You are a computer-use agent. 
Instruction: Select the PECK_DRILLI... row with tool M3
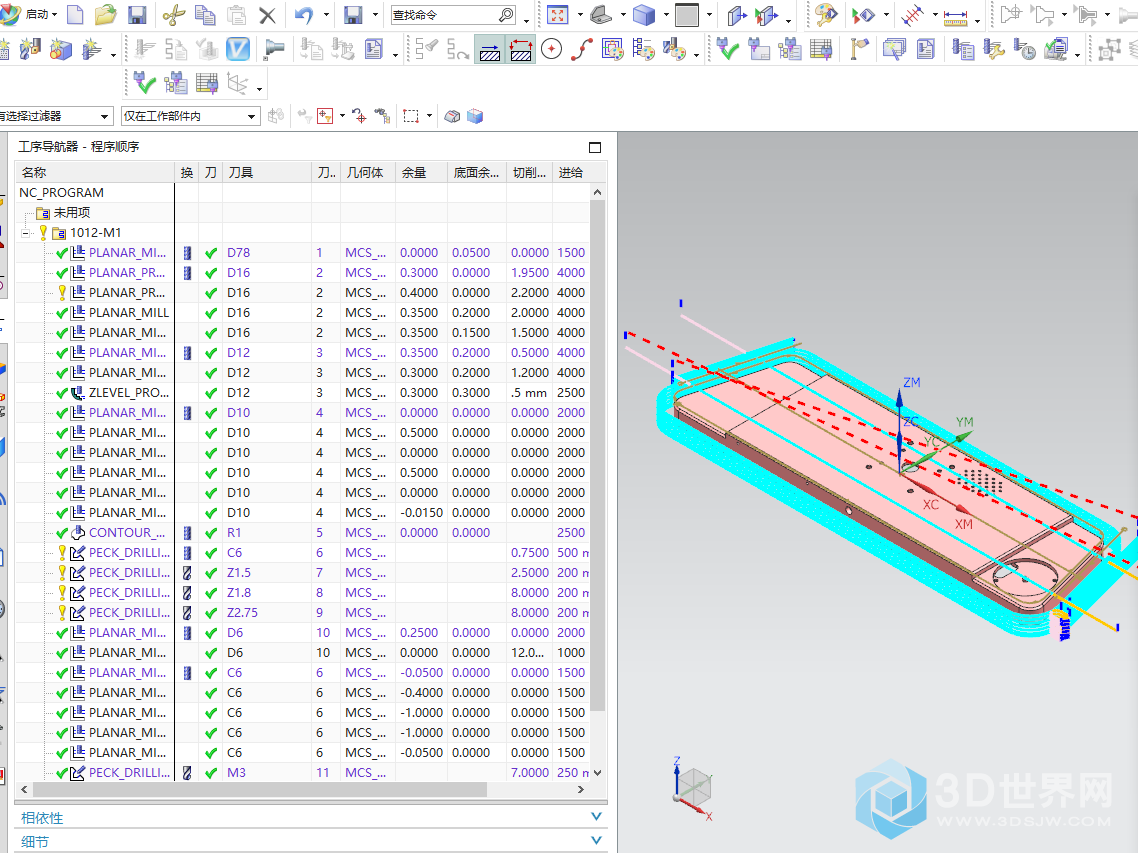[129, 773]
